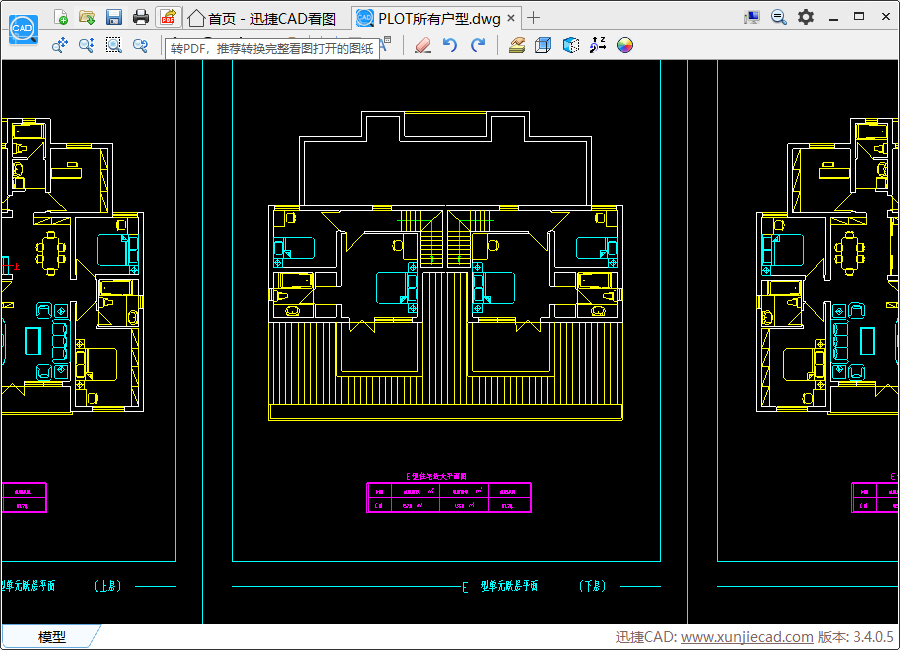Activate the zoom window tool

click(114, 45)
